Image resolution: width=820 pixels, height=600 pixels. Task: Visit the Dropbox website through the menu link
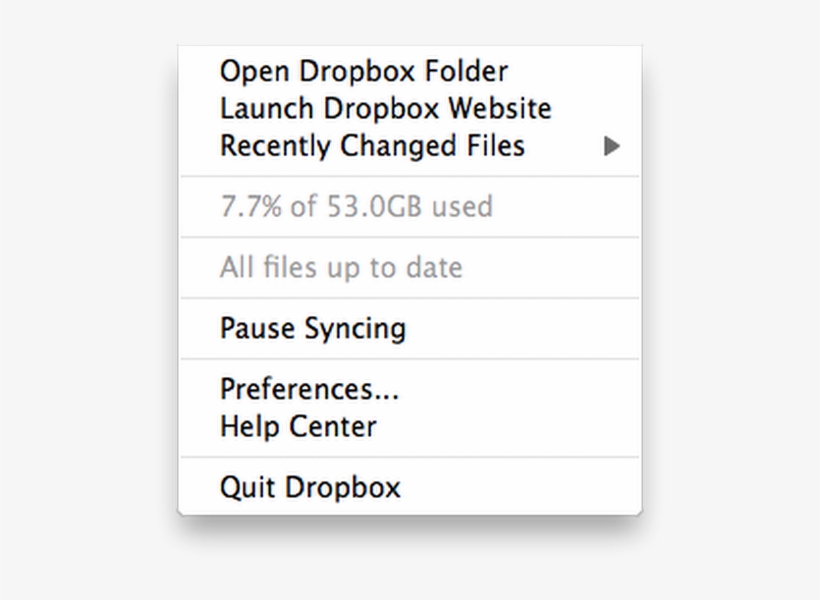385,108
